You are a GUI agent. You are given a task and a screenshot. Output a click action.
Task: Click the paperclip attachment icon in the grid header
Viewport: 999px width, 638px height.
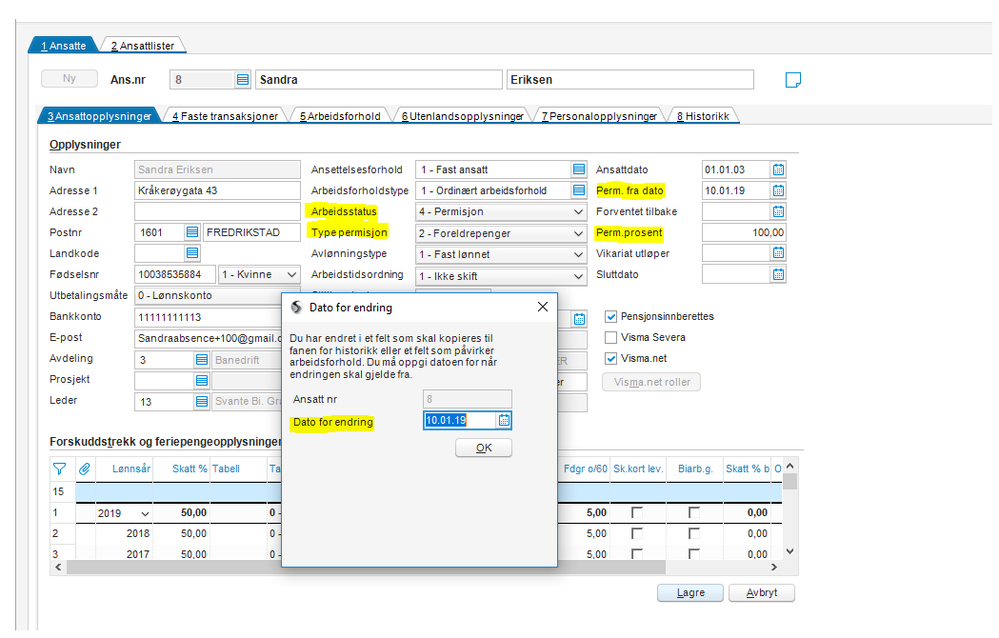point(84,469)
